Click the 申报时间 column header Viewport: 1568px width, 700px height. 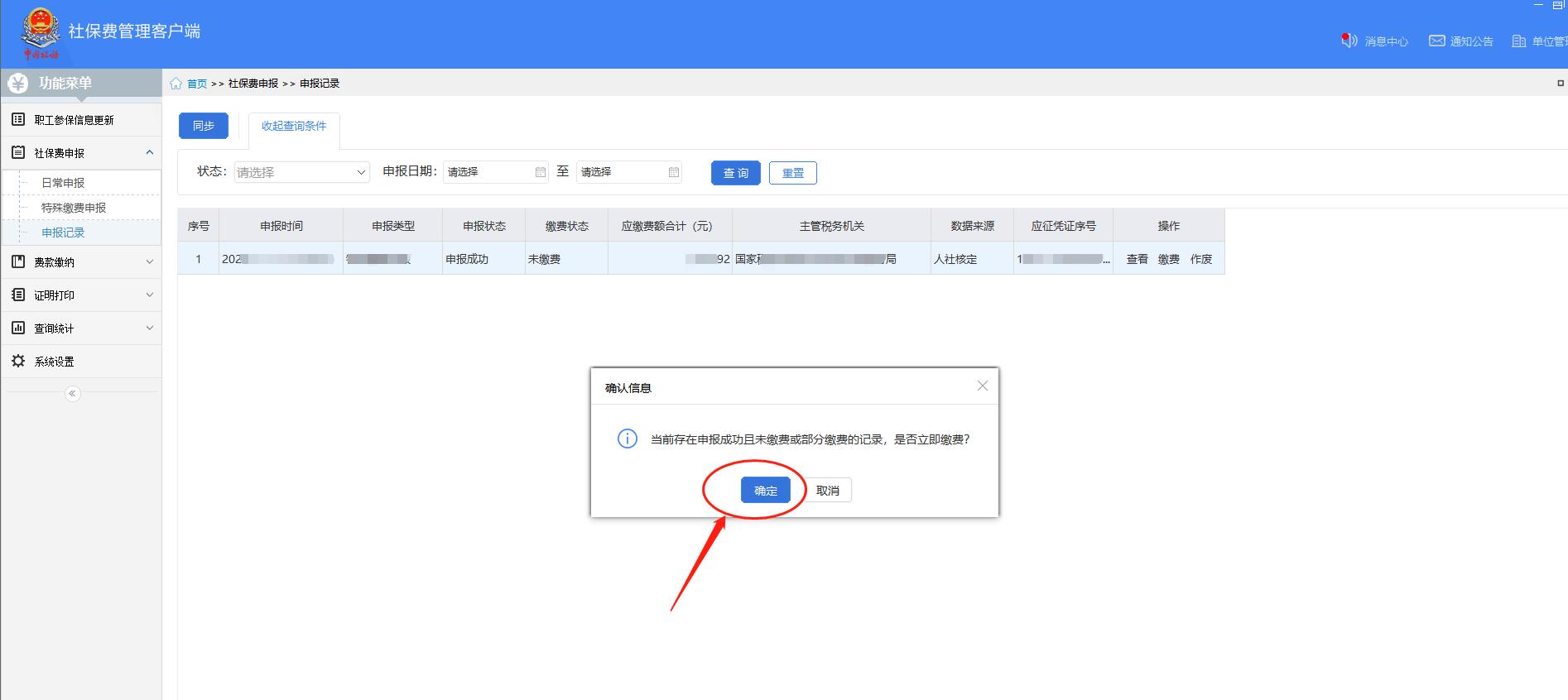coord(281,226)
